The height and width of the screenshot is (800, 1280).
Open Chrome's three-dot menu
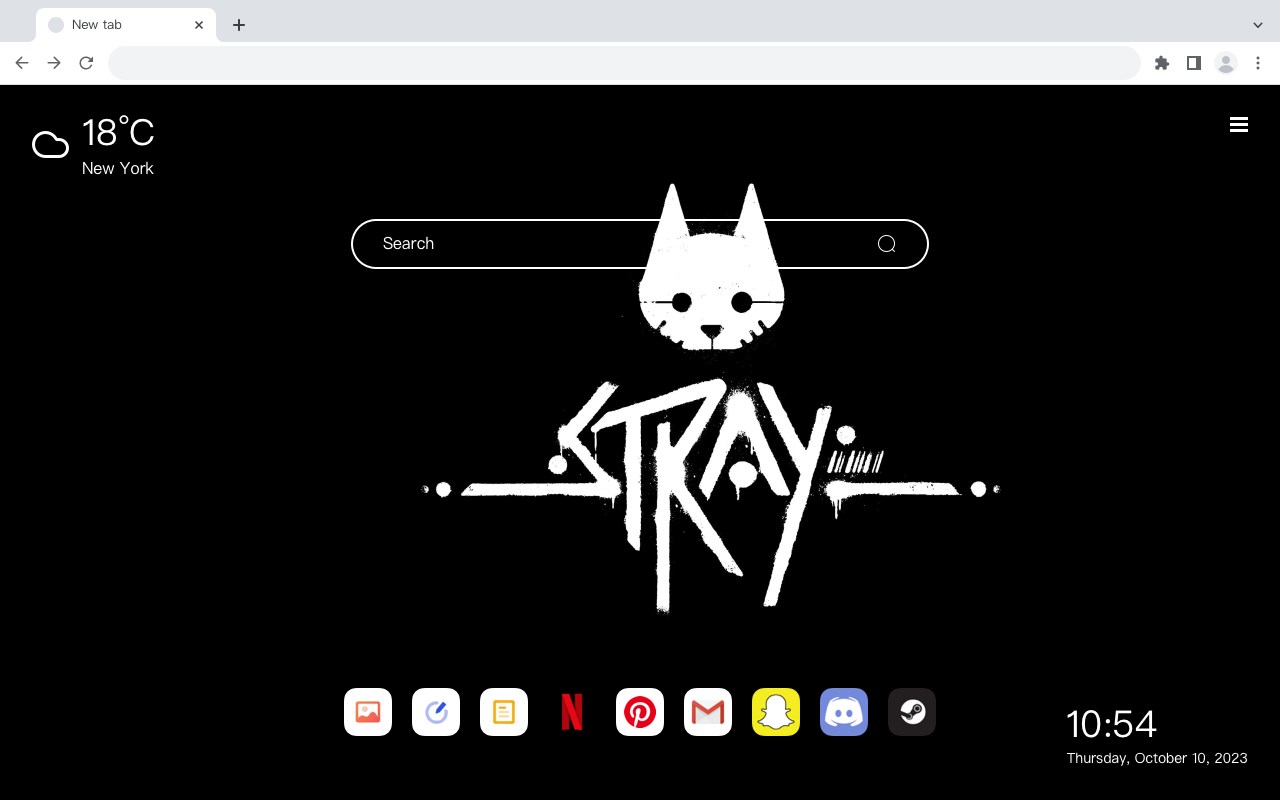tap(1258, 63)
